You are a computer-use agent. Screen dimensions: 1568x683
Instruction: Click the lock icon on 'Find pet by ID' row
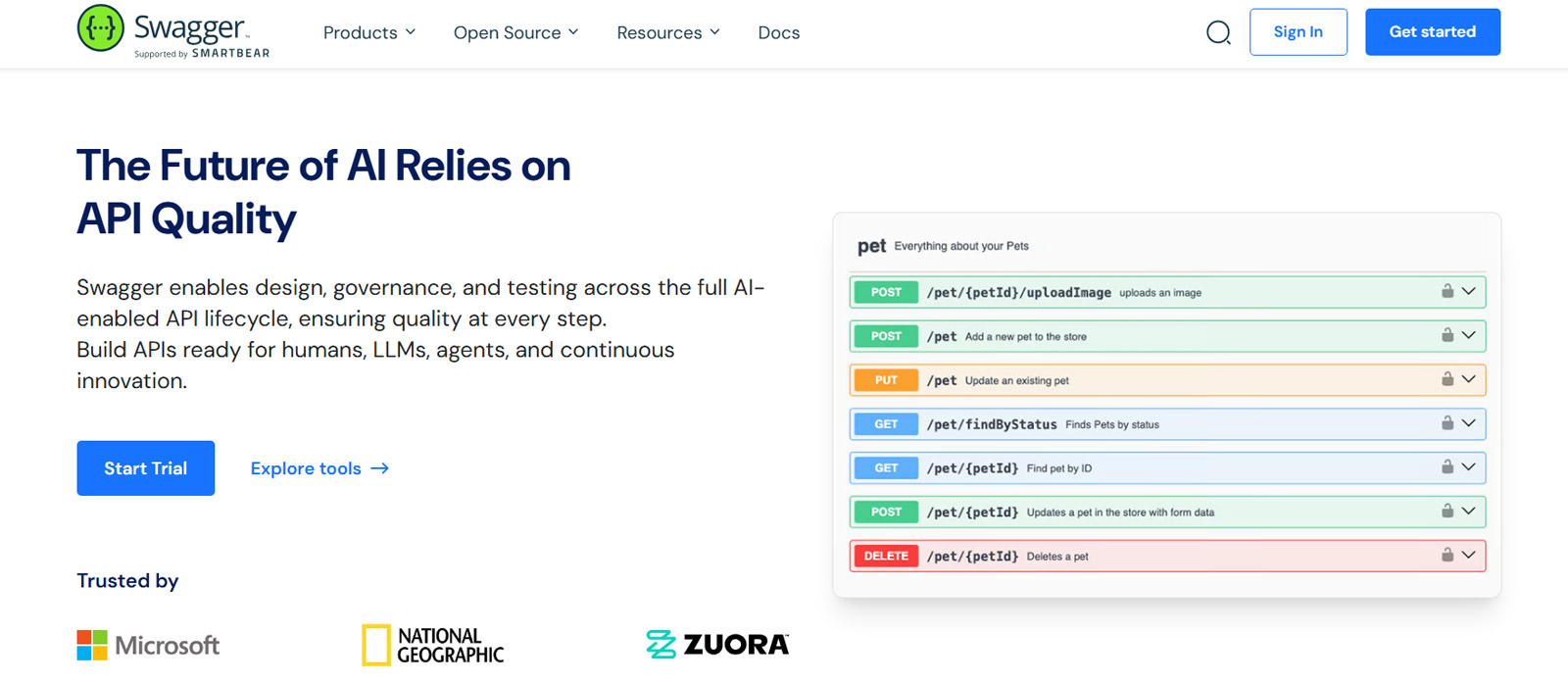coord(1447,467)
